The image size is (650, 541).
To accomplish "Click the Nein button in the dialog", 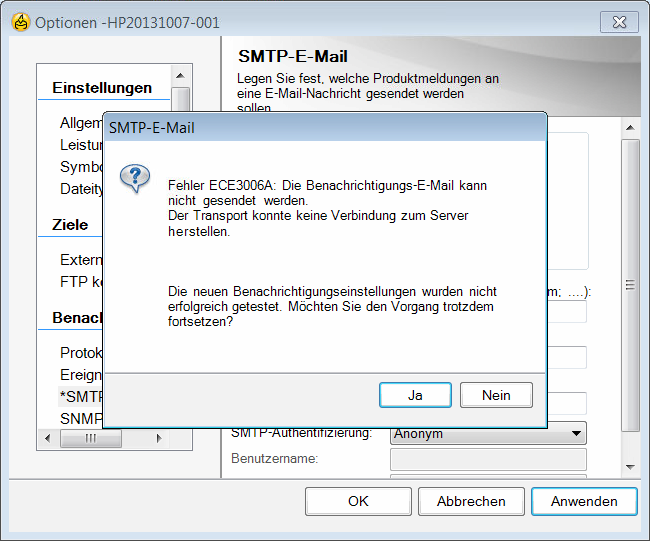I will (496, 395).
